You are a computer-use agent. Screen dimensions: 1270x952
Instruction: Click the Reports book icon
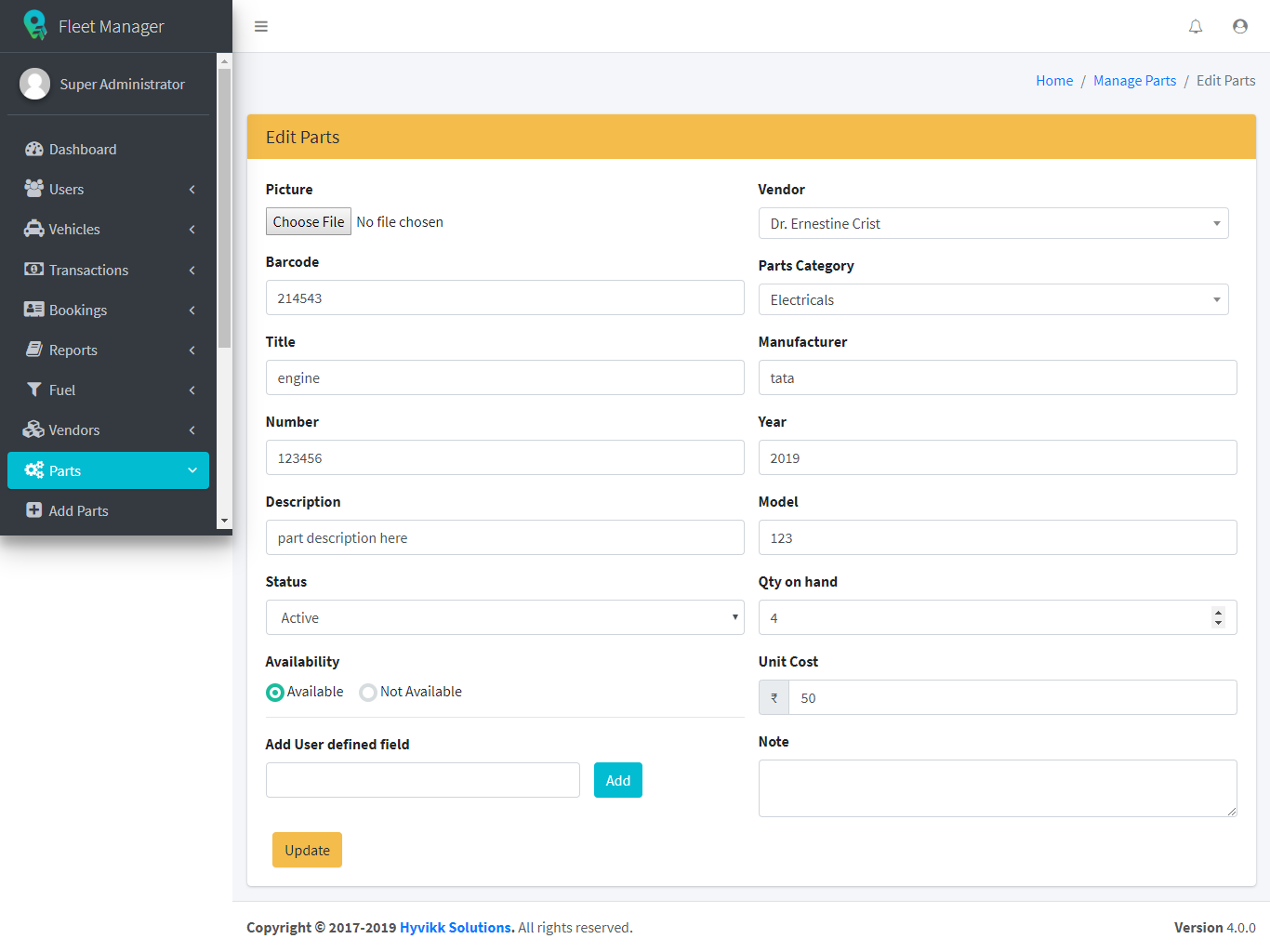[x=34, y=350]
